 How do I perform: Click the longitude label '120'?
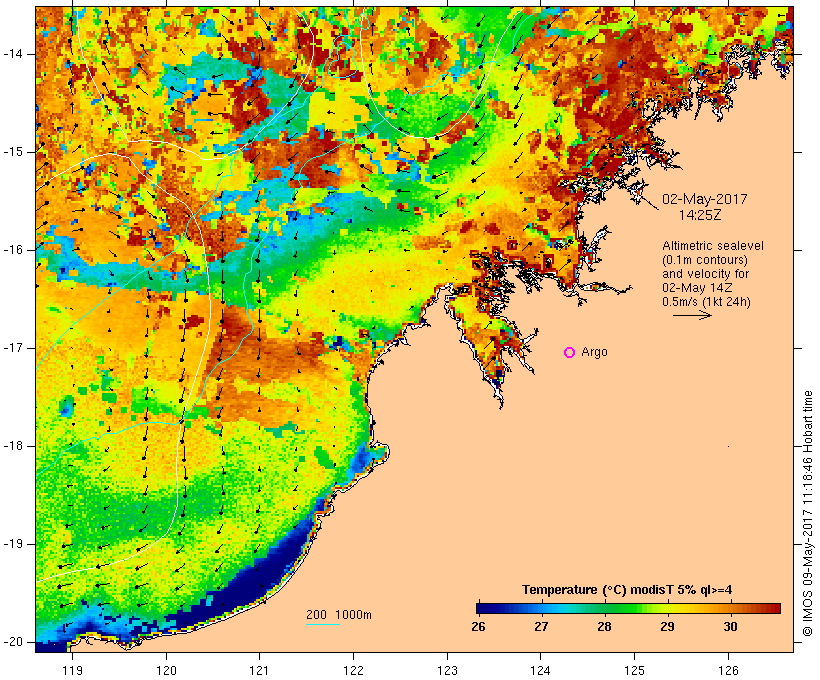pyautogui.click(x=166, y=670)
